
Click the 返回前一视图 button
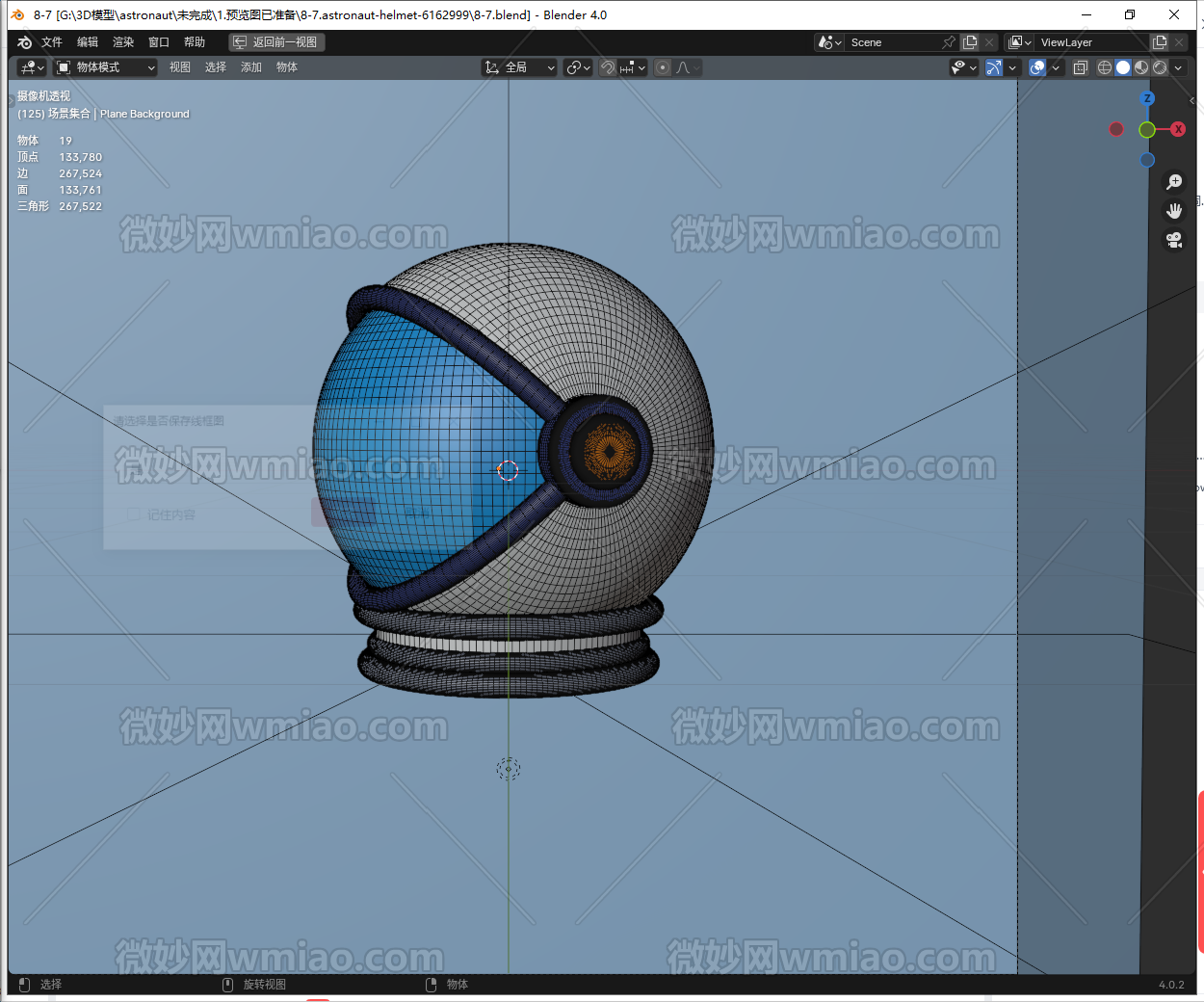[x=277, y=42]
